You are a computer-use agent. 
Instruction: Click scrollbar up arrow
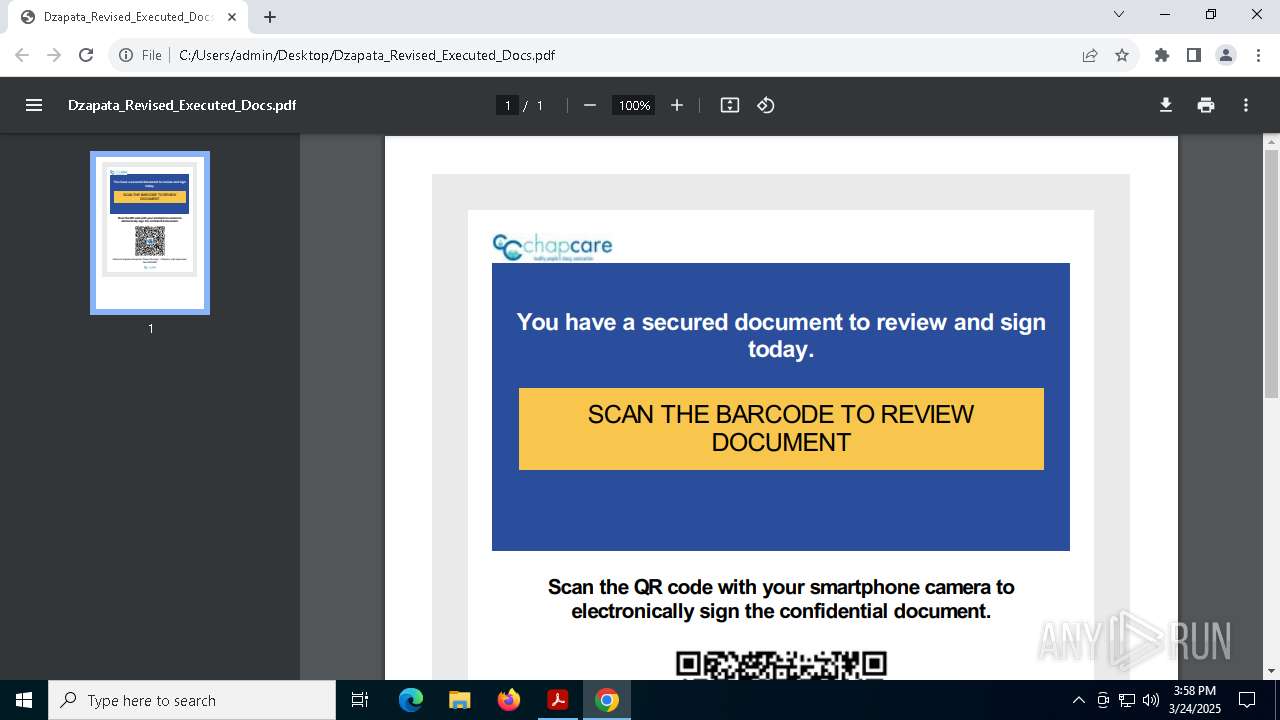1272,142
